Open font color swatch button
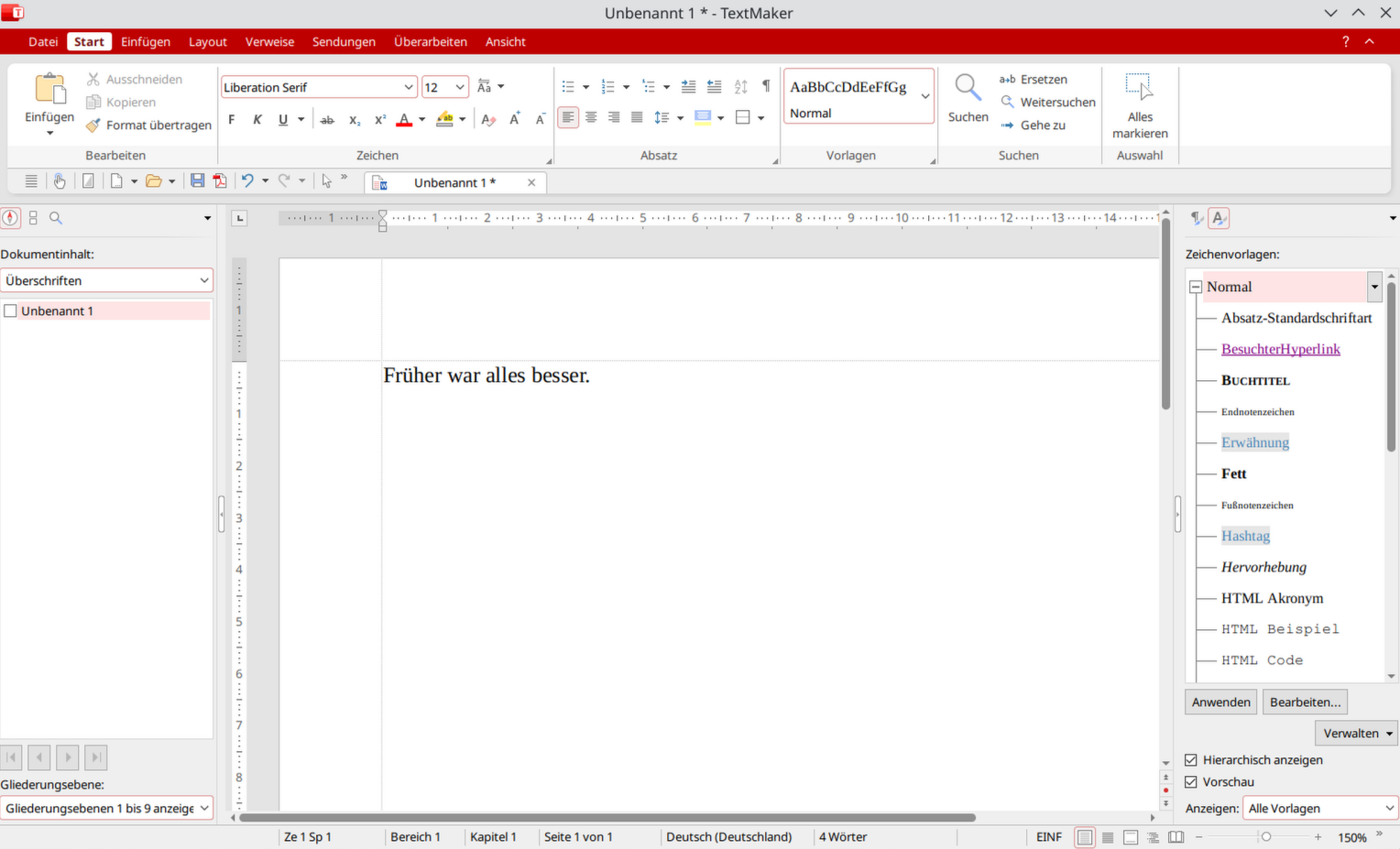The height and width of the screenshot is (849, 1400). [404, 119]
